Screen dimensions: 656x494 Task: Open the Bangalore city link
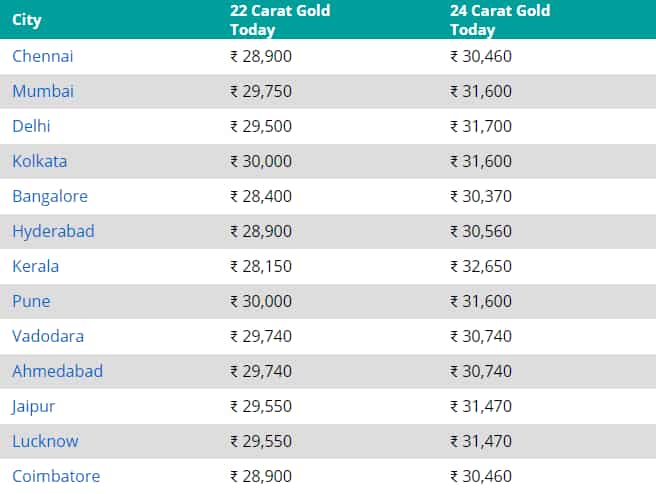[x=50, y=197]
